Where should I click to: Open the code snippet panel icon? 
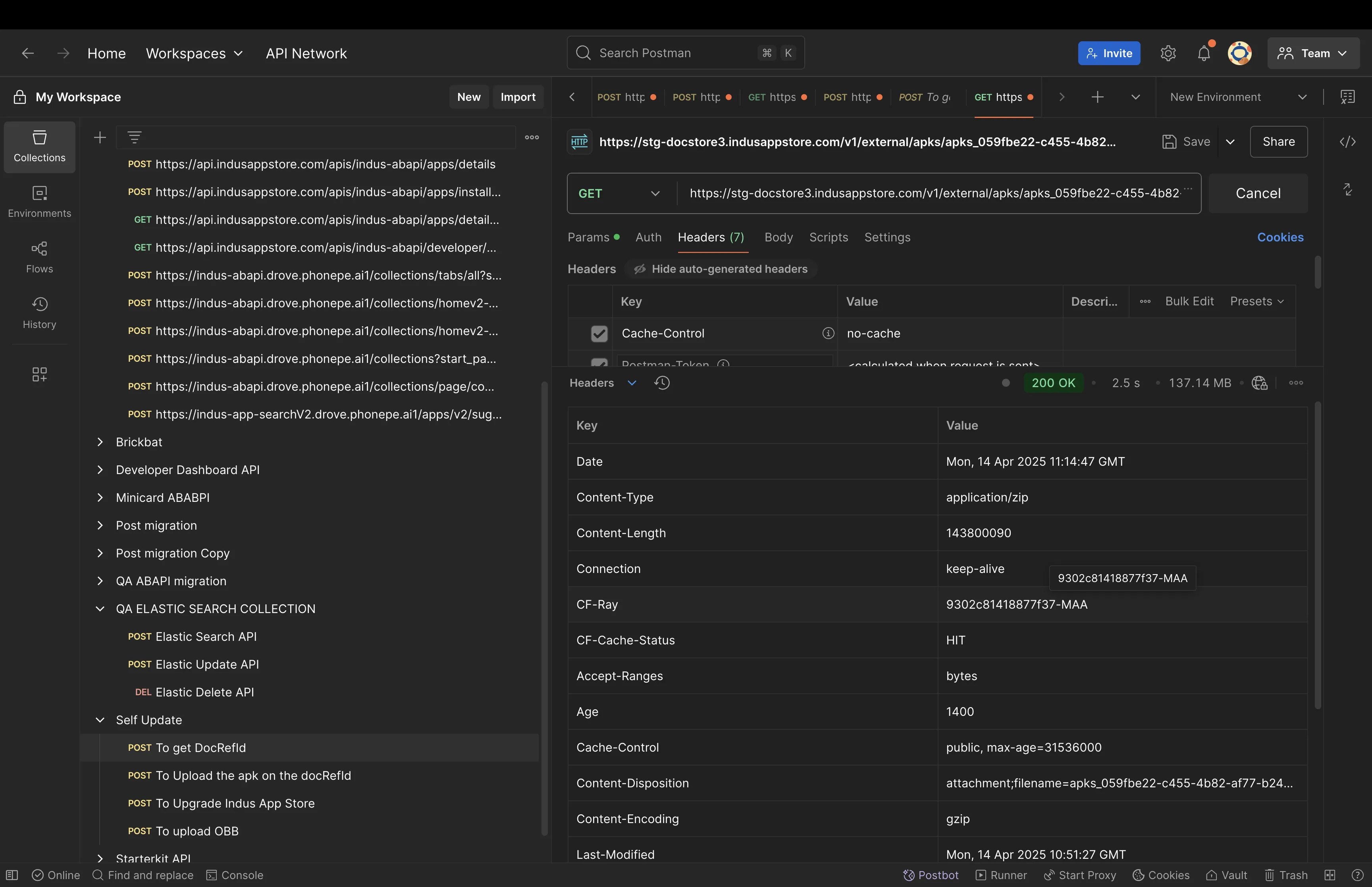(x=1348, y=142)
